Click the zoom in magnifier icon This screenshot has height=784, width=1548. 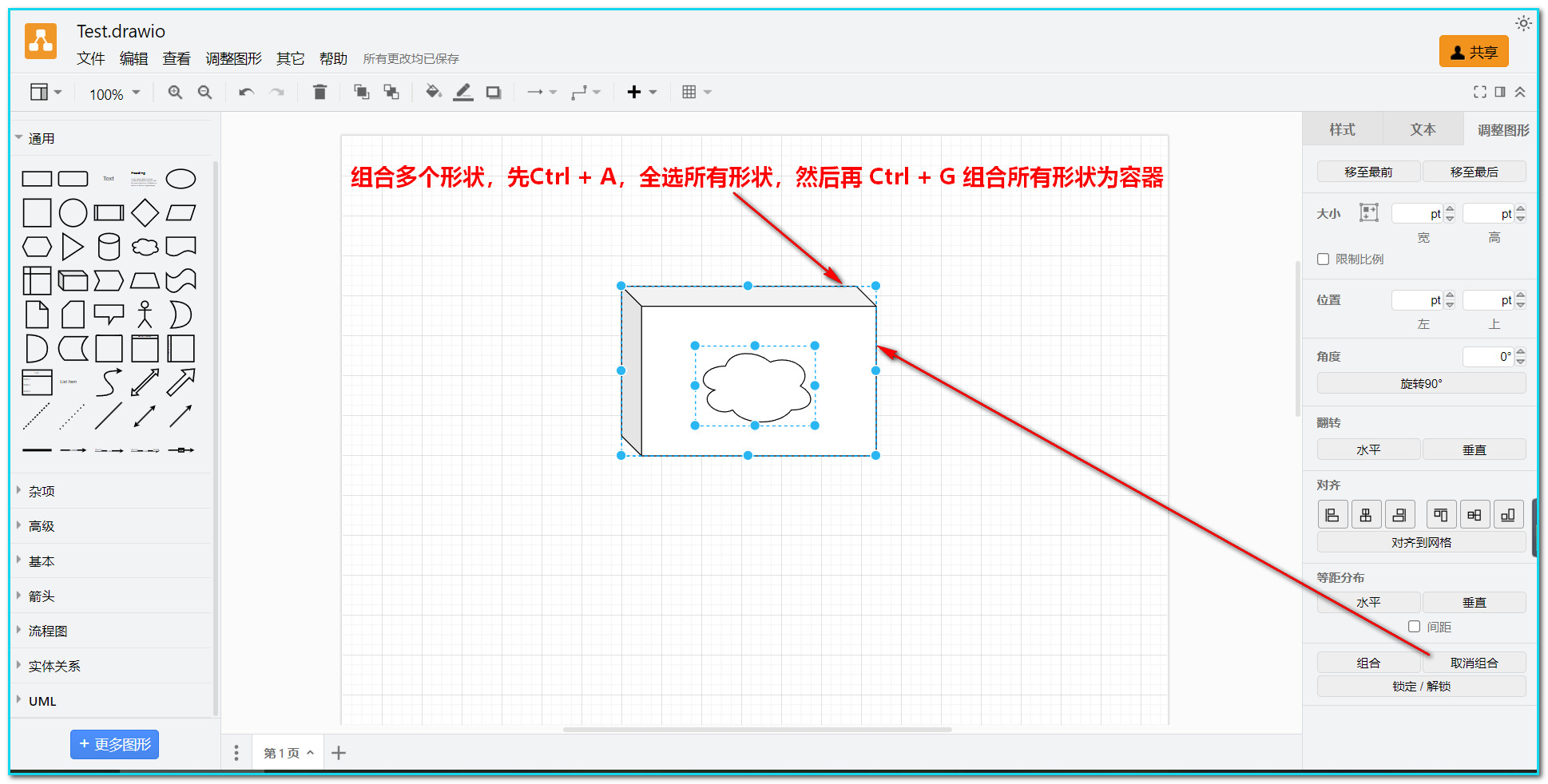tap(175, 93)
